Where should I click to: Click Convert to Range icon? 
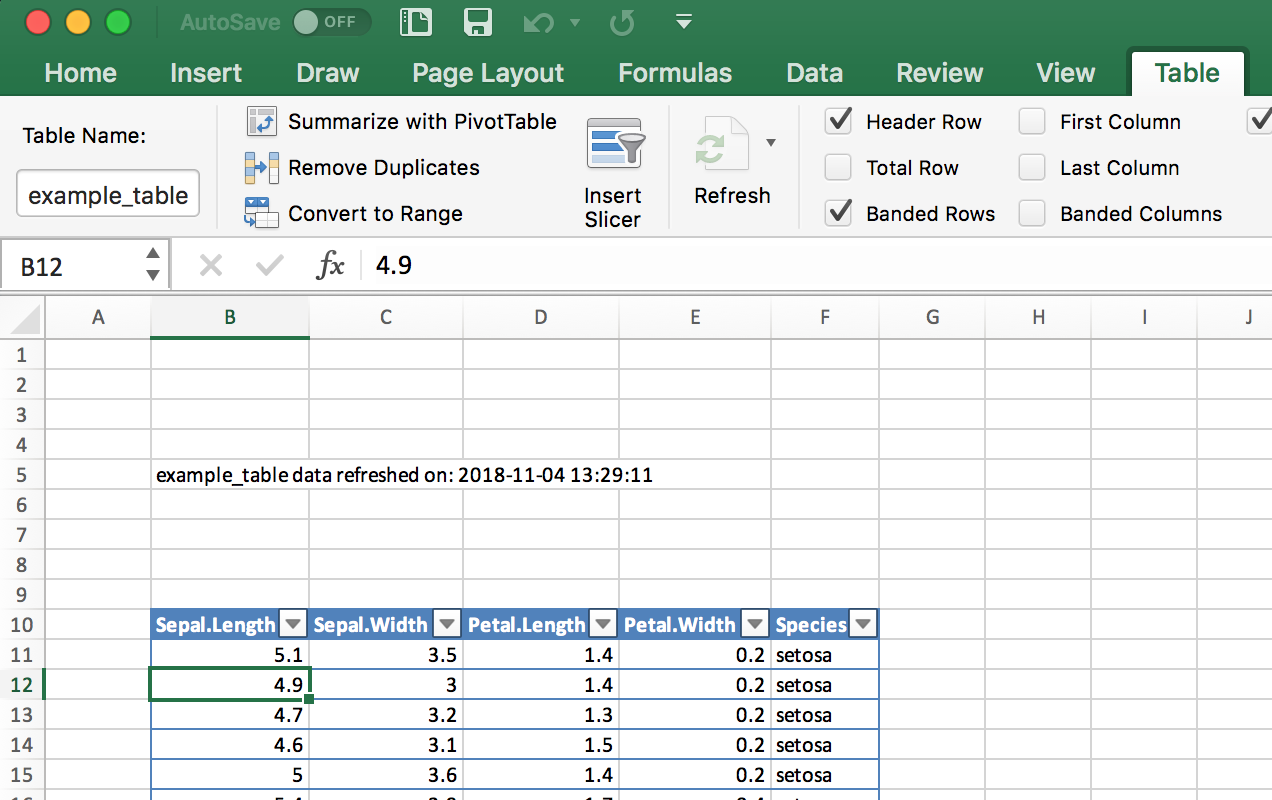(x=261, y=213)
